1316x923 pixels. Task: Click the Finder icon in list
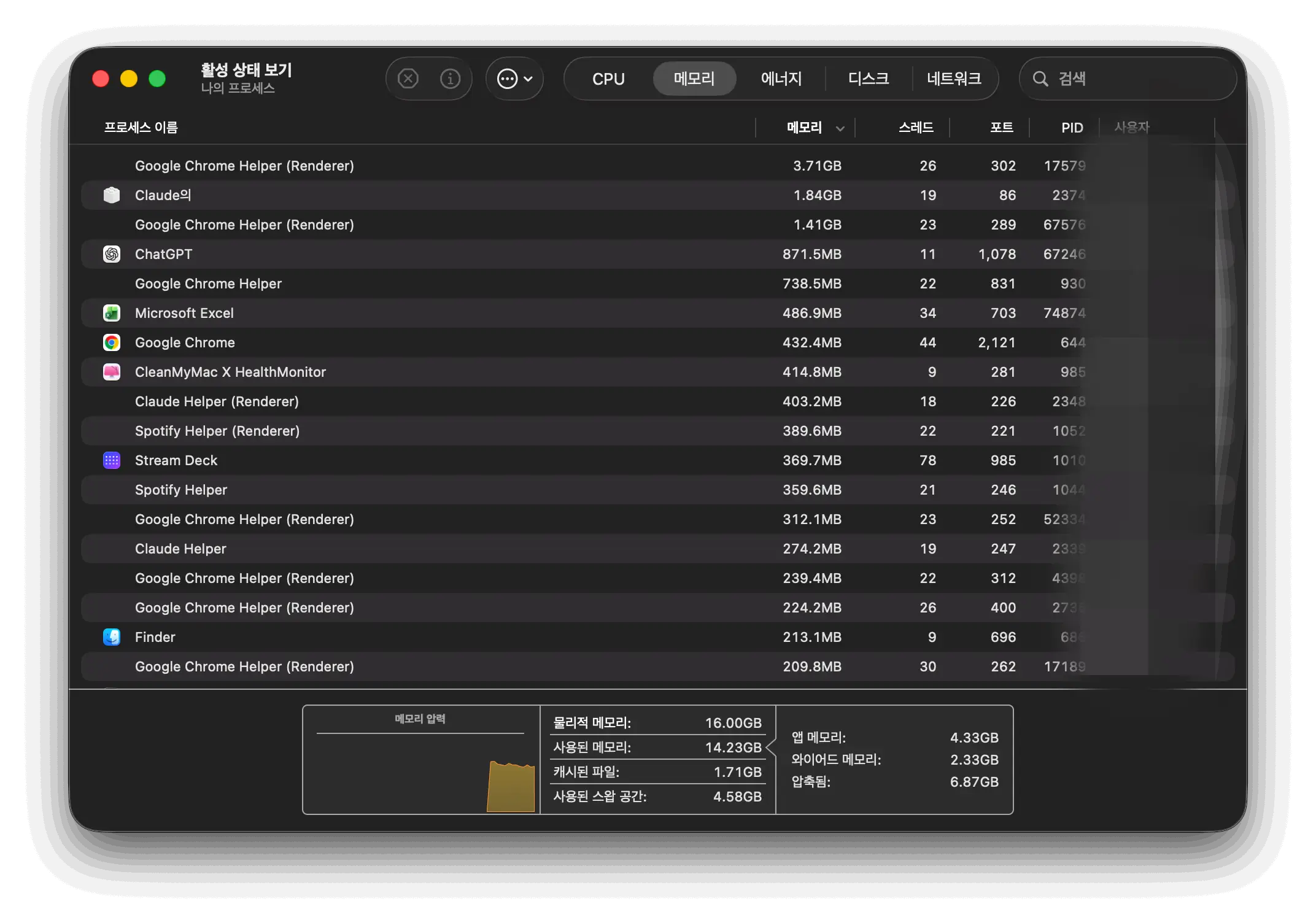coord(112,637)
